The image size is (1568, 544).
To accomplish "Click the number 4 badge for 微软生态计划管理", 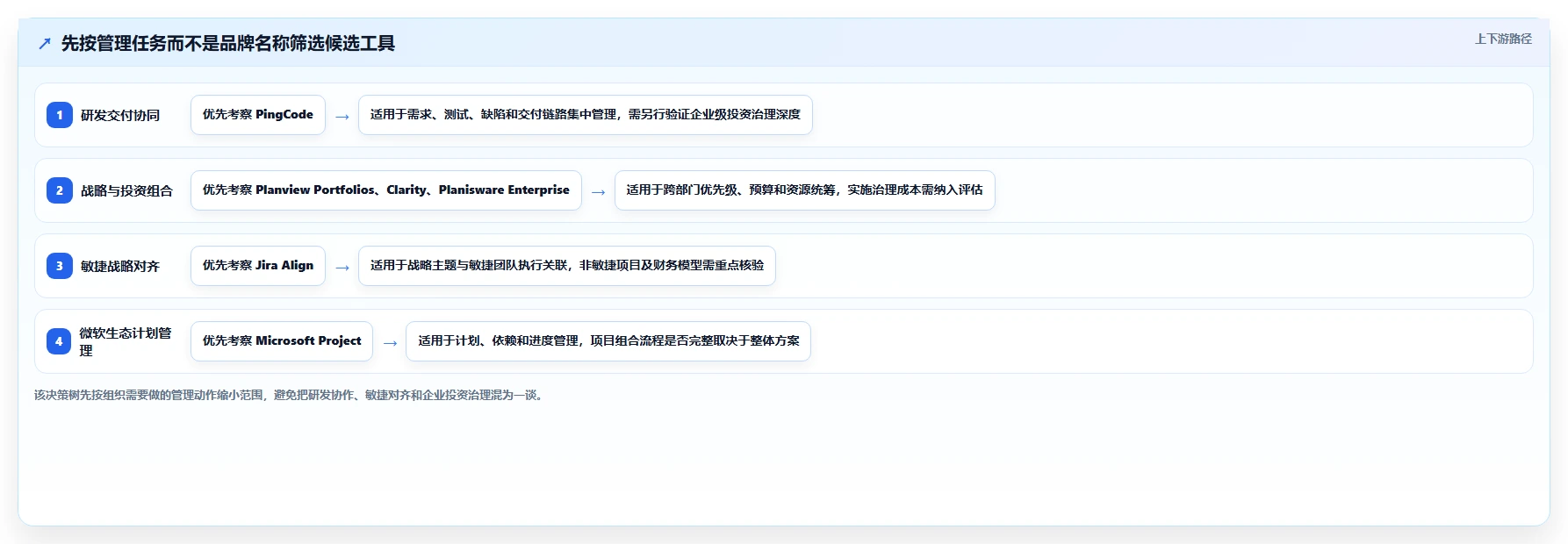I will [x=59, y=341].
